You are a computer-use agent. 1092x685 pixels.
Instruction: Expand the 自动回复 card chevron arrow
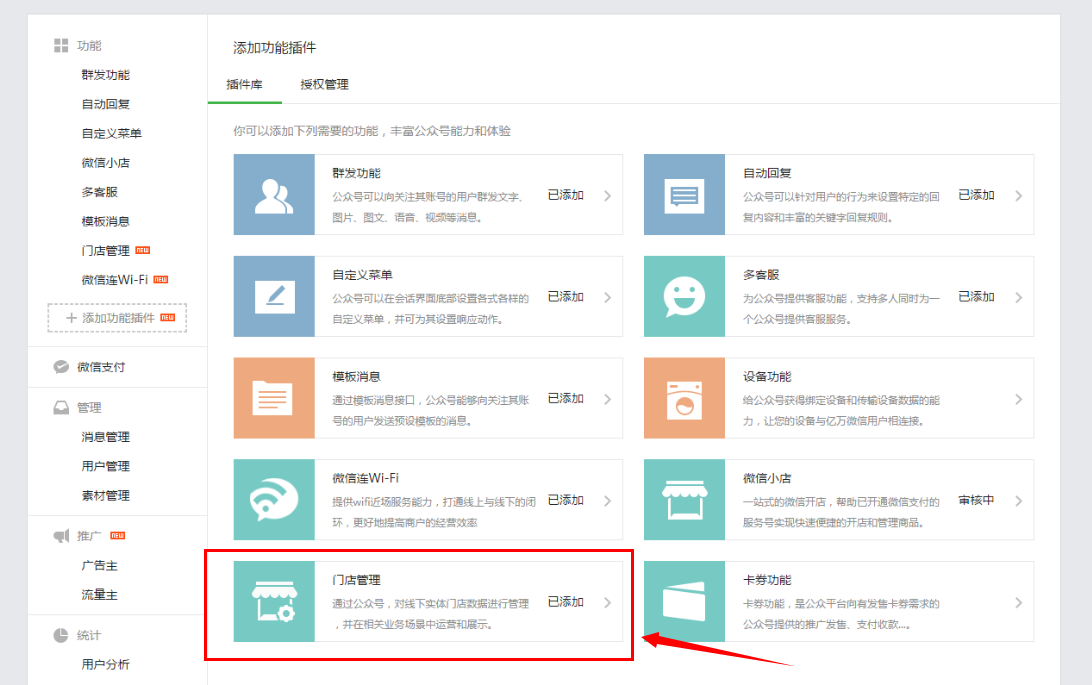(x=1018, y=196)
